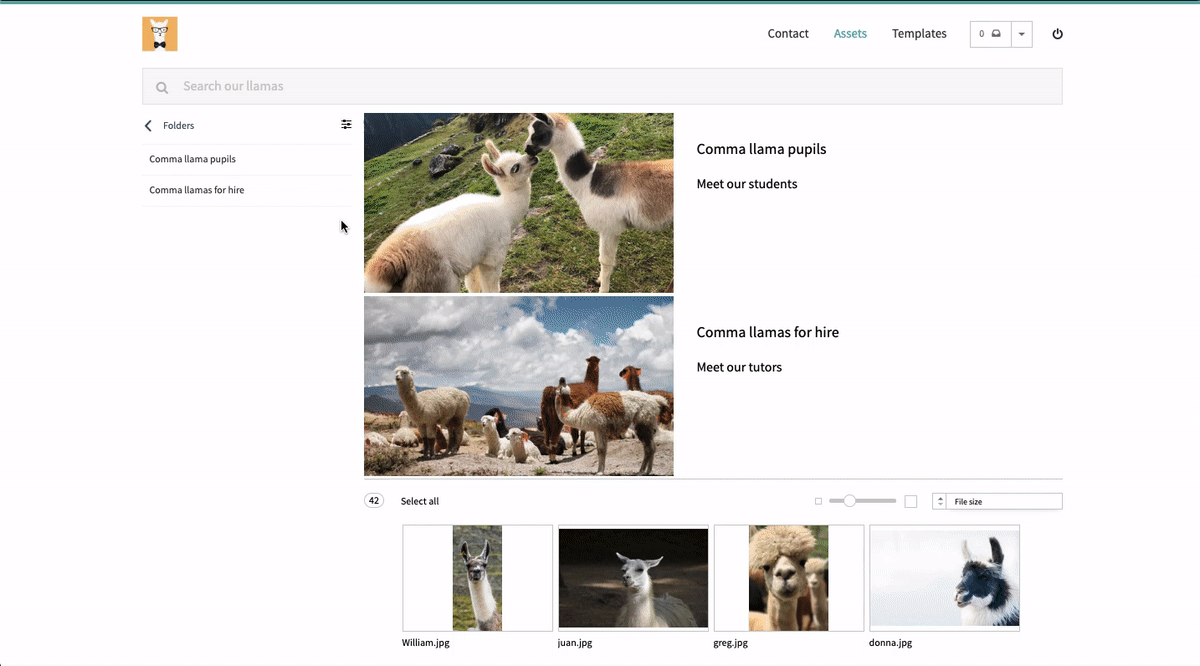Open the Contact menu item

[788, 34]
